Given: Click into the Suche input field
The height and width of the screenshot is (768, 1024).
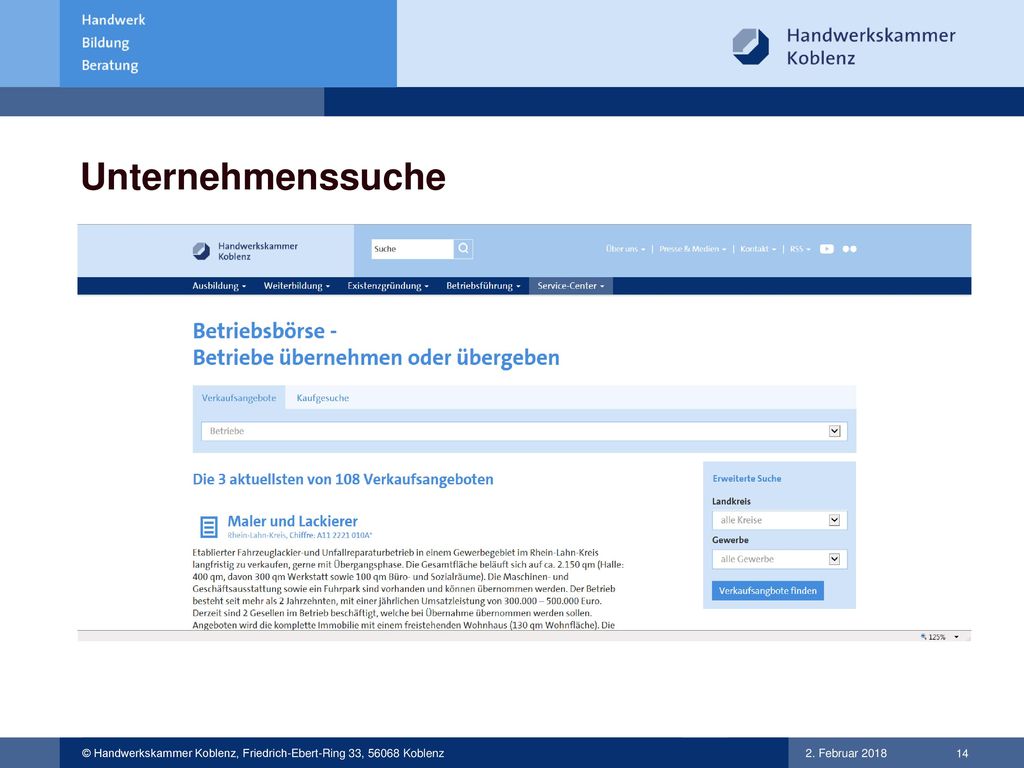Looking at the screenshot, I should [x=412, y=249].
